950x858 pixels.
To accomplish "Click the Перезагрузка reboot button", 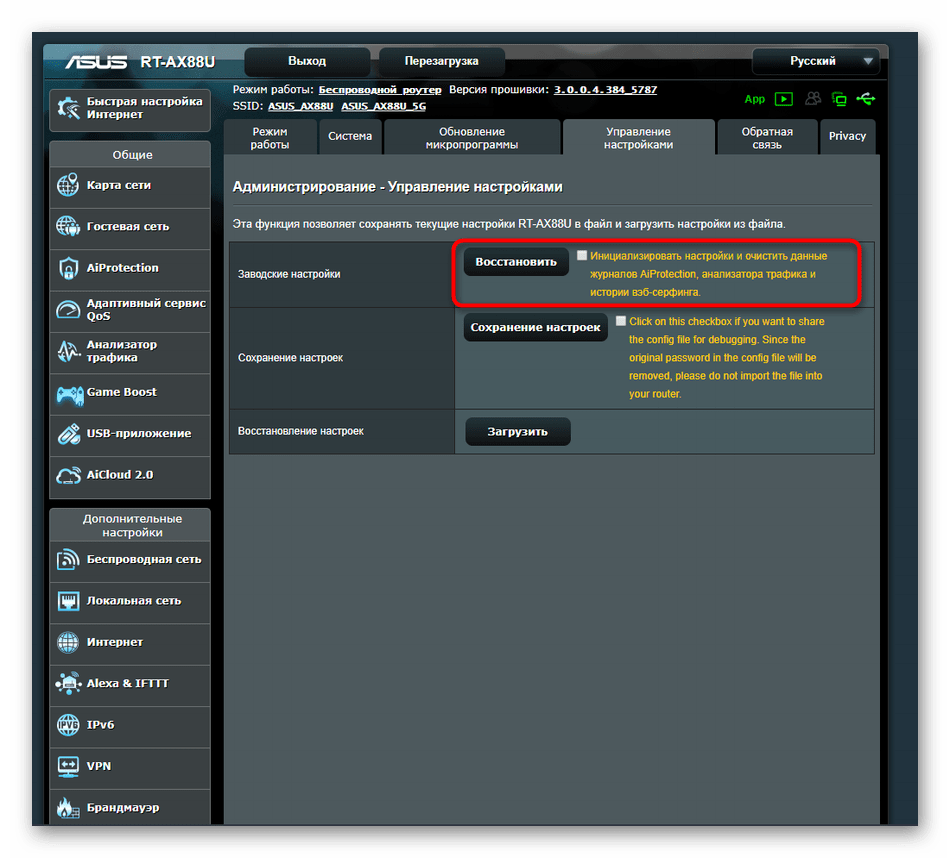I will [442, 61].
